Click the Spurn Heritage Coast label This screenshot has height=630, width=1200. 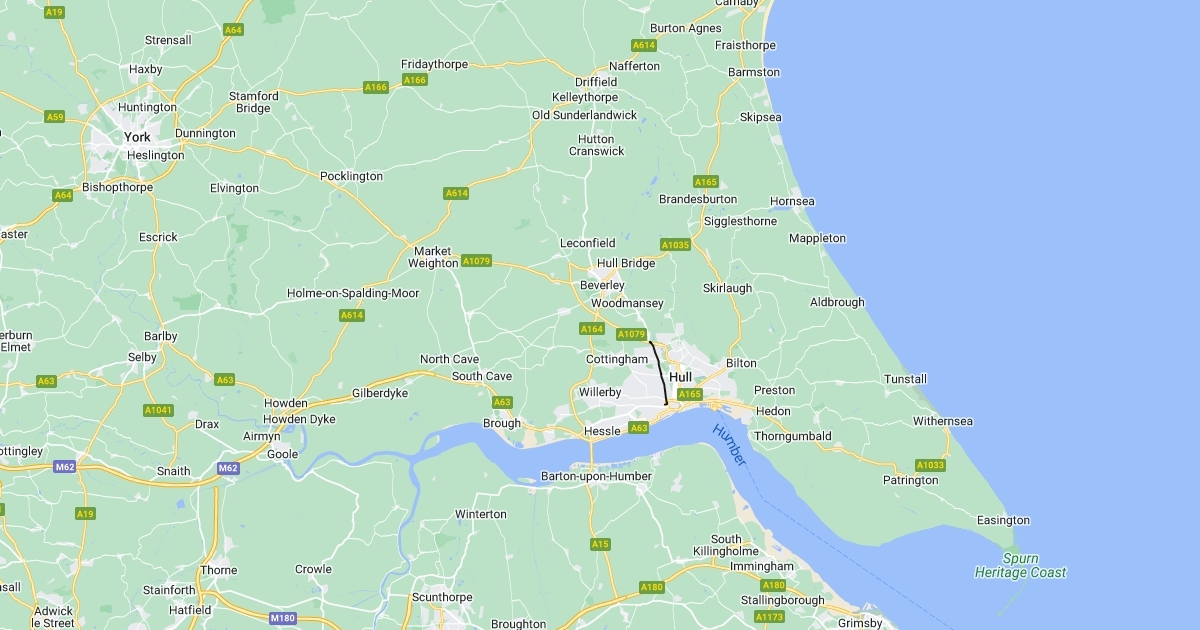pos(1020,566)
